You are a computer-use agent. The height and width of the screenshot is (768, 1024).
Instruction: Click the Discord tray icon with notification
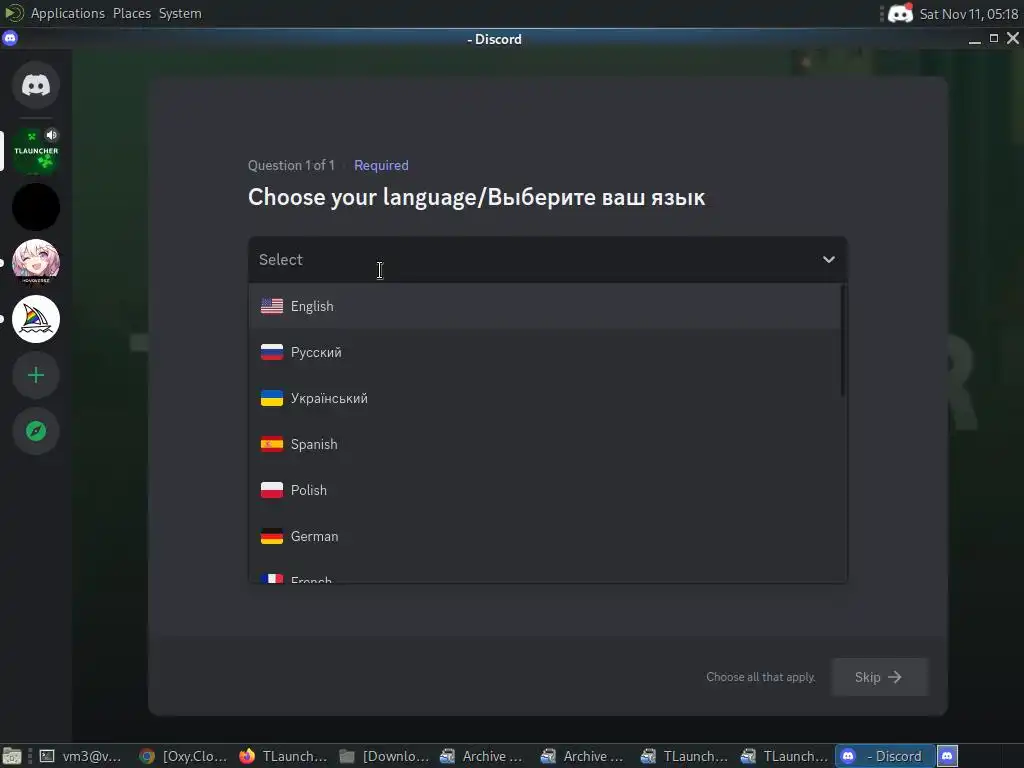click(901, 13)
